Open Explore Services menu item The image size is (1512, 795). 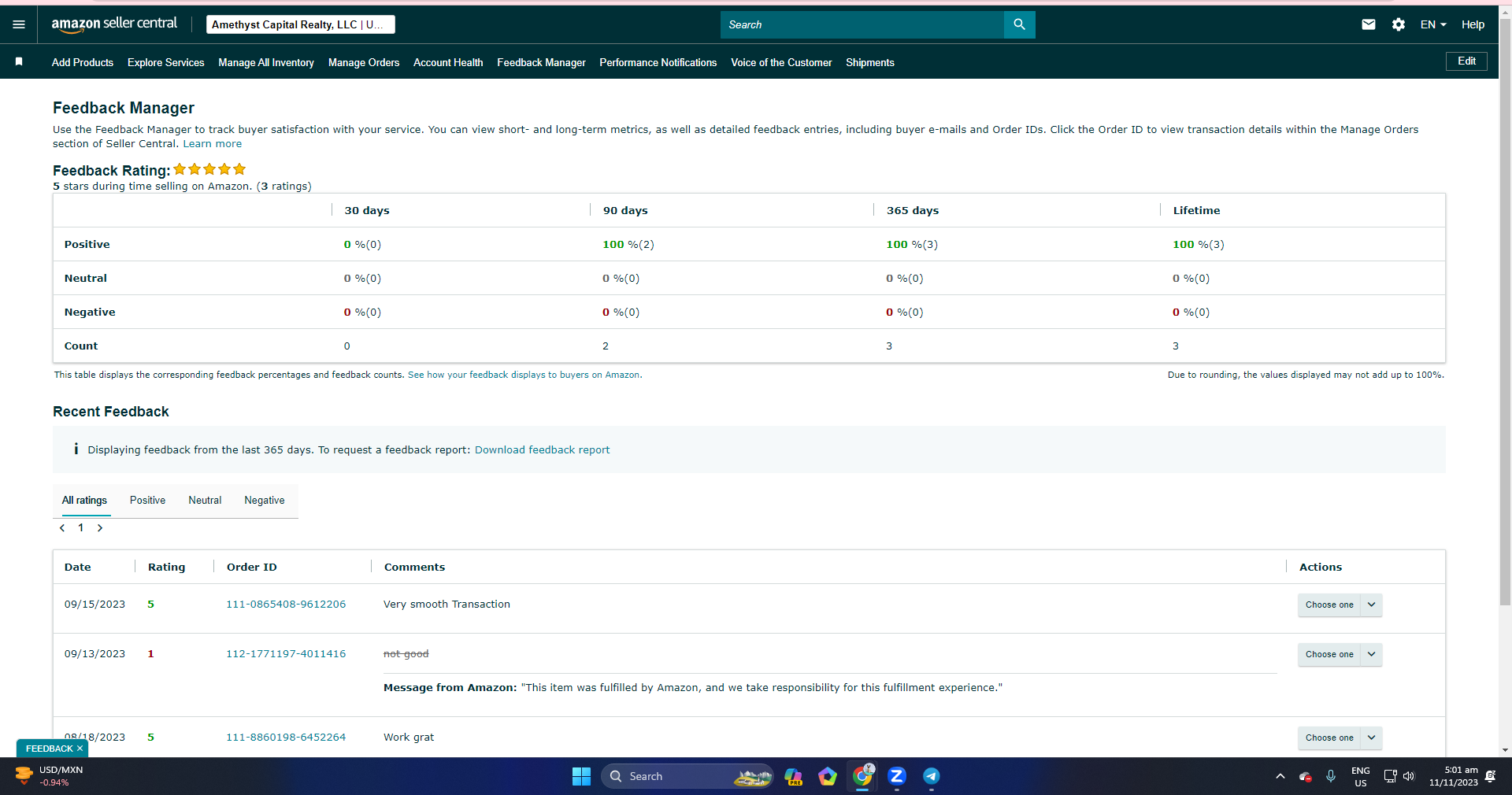point(165,62)
